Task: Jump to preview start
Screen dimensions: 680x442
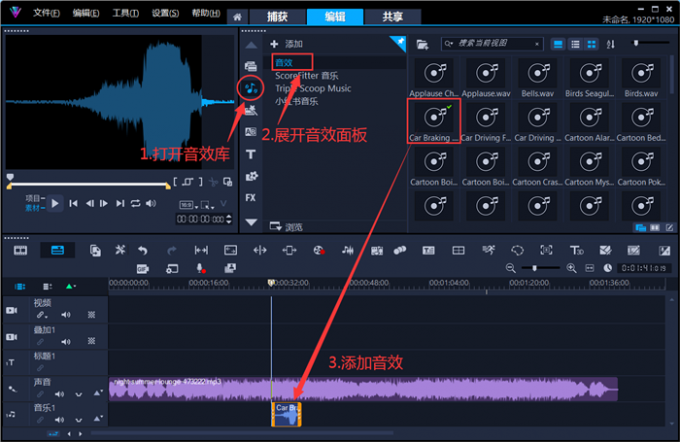Action: coord(73,203)
